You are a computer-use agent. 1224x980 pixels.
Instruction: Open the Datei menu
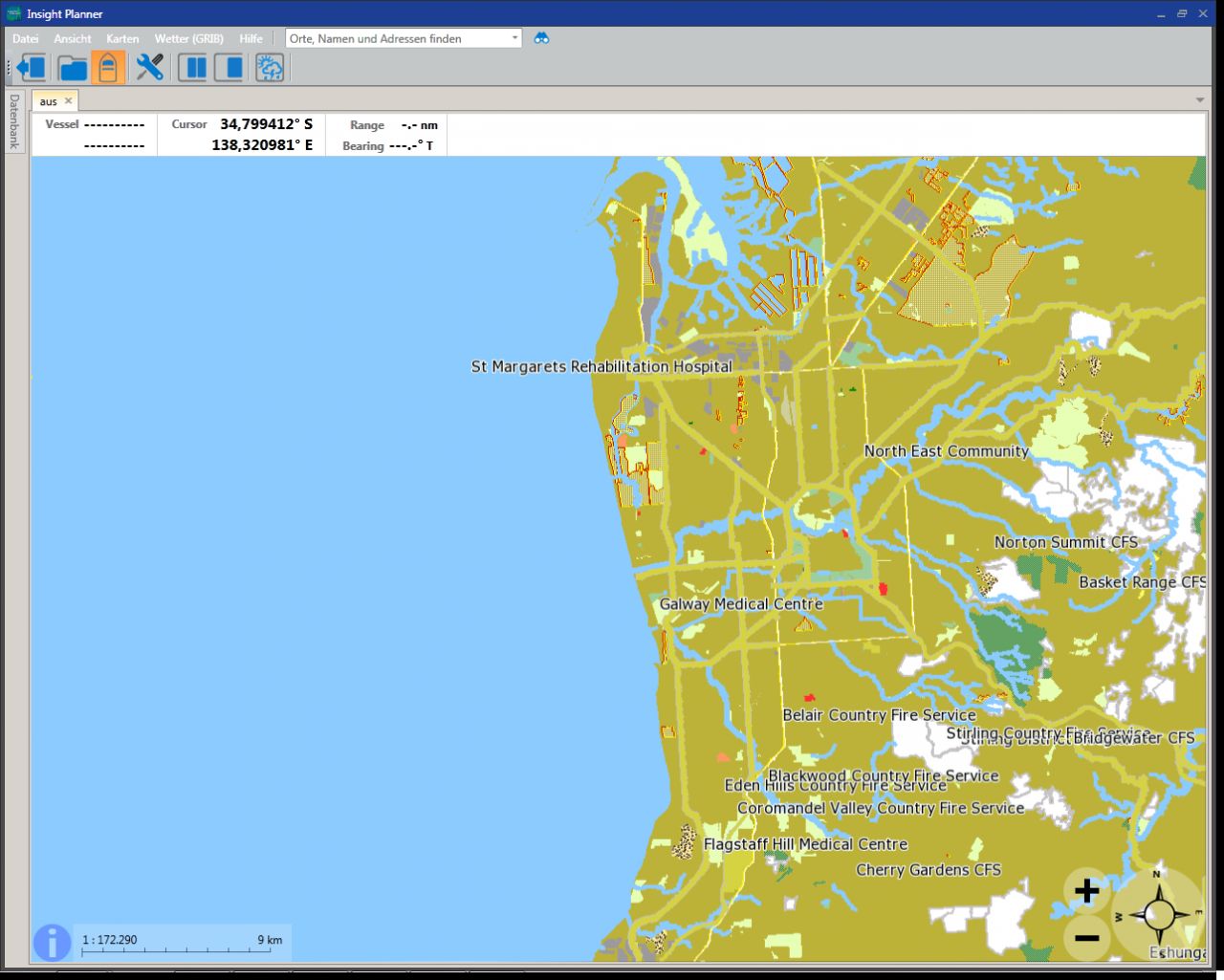[26, 39]
